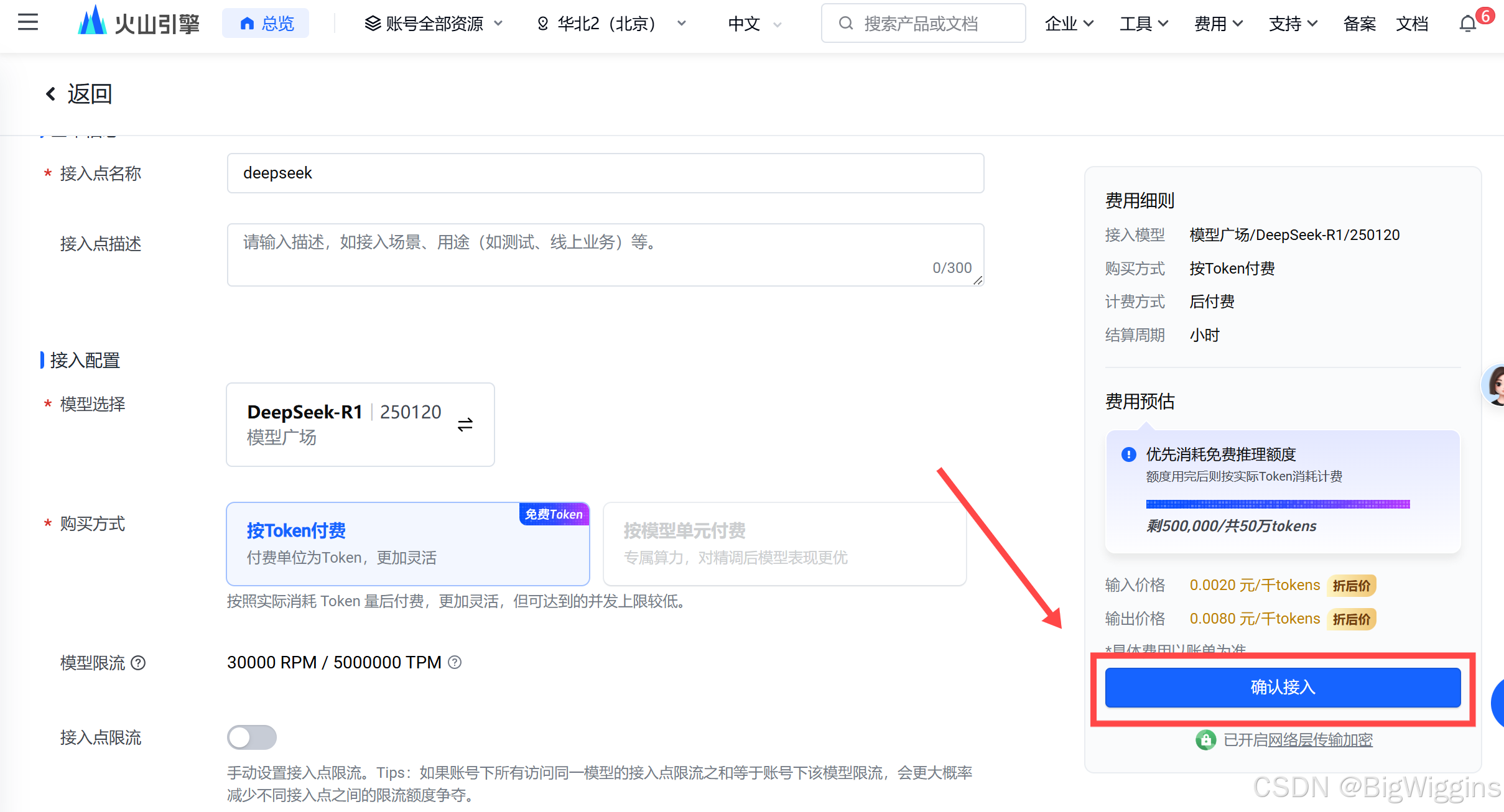Open the hamburger navigation menu
1504x812 pixels.
pyautogui.click(x=28, y=23)
